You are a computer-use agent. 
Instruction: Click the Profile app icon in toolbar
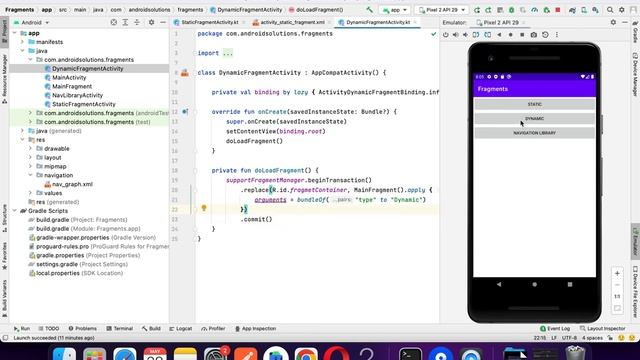click(535, 10)
